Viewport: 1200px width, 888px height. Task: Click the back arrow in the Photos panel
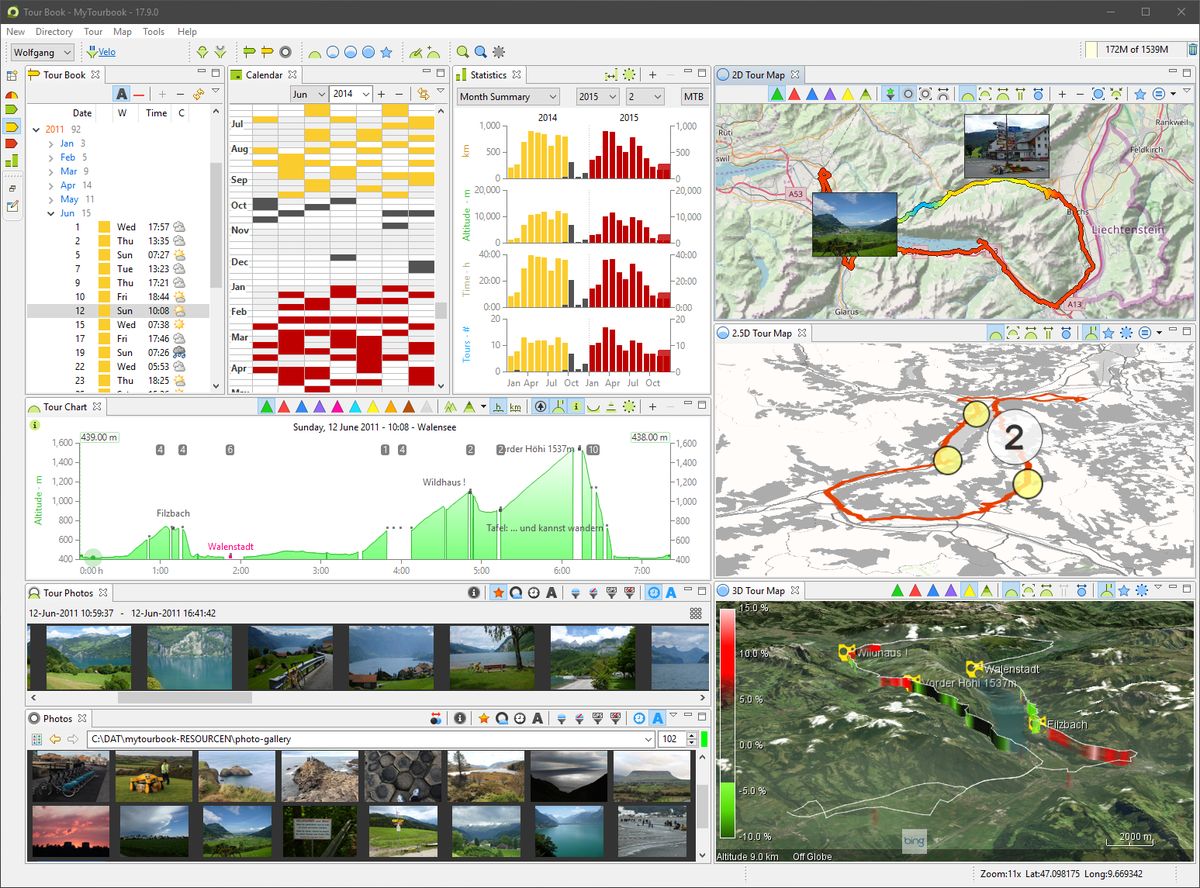(x=55, y=739)
